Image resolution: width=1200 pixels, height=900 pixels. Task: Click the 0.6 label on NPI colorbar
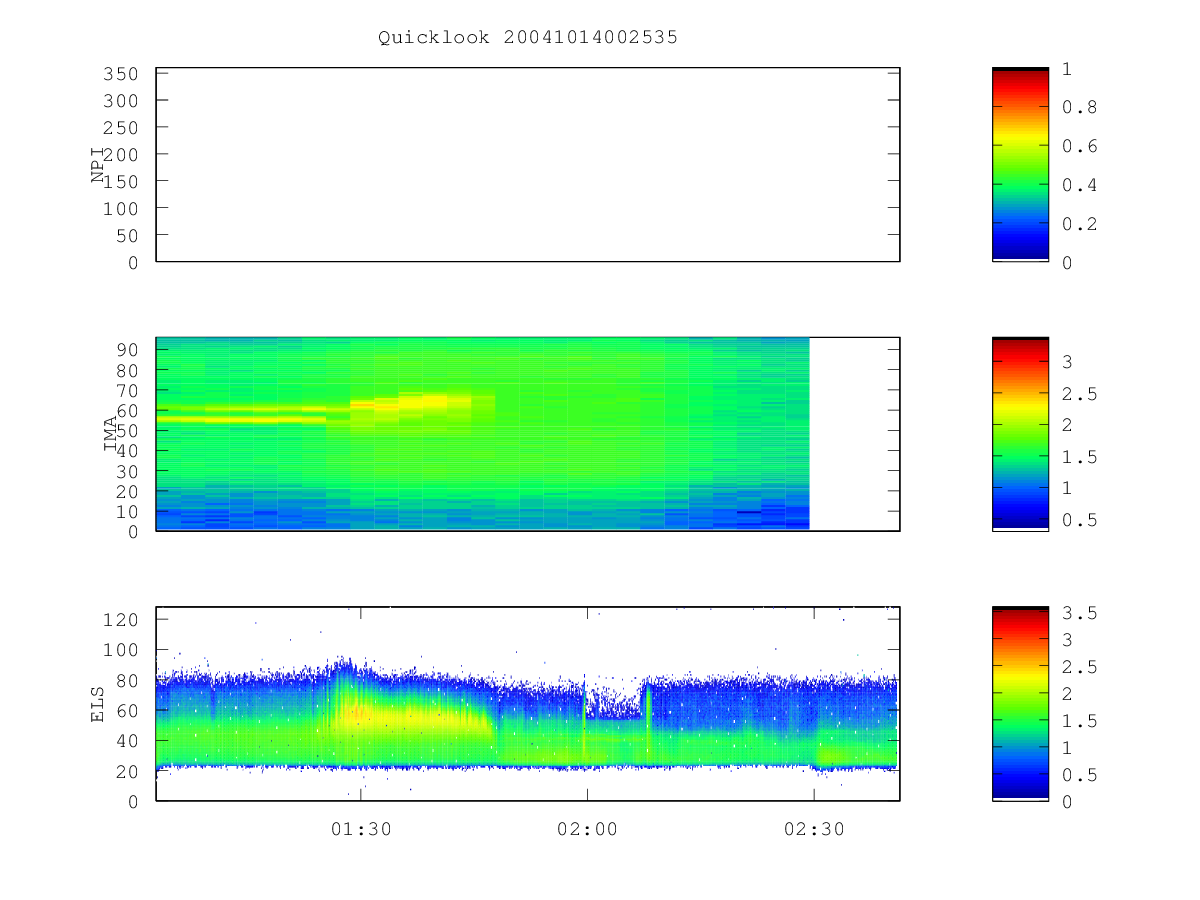click(1080, 146)
